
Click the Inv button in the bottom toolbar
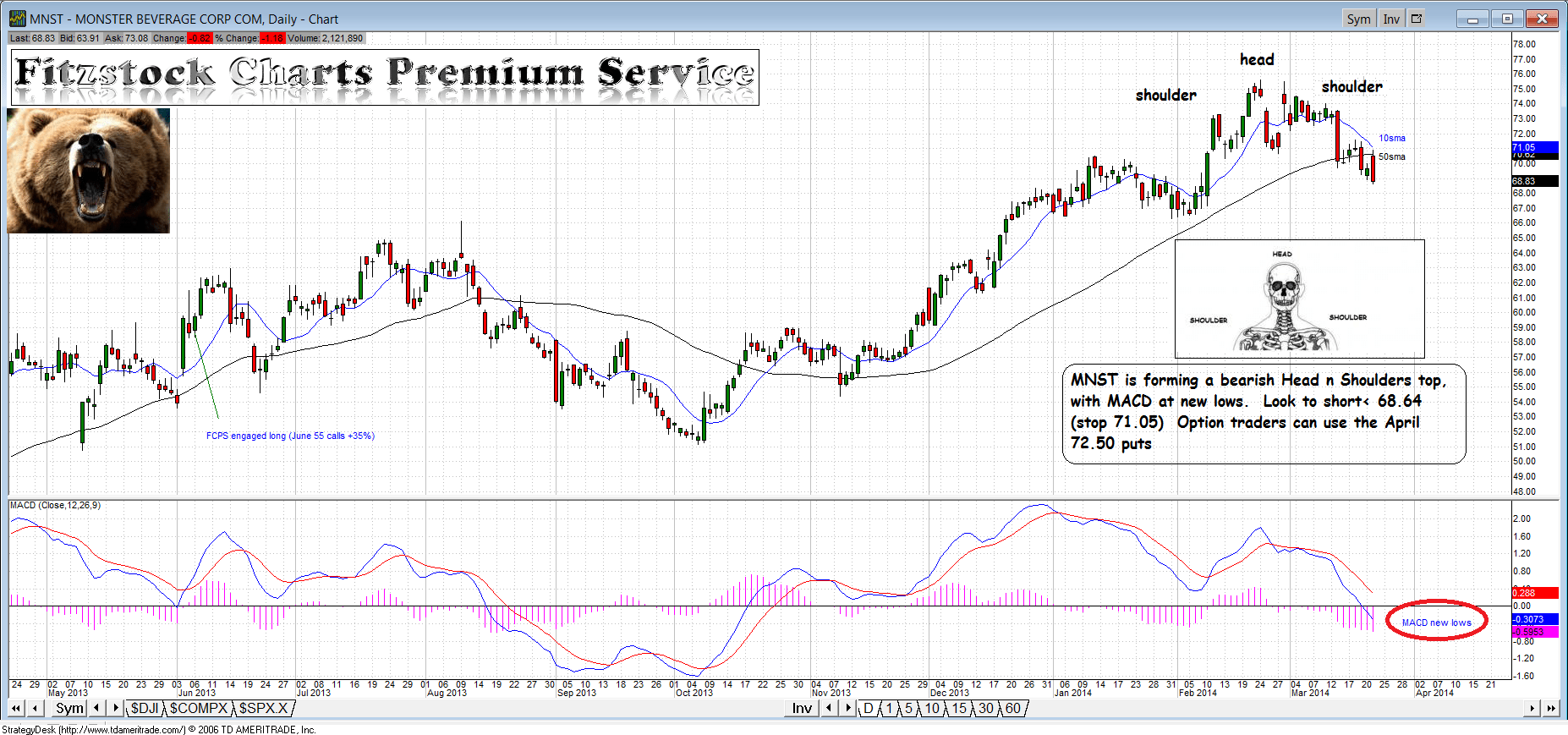point(802,708)
